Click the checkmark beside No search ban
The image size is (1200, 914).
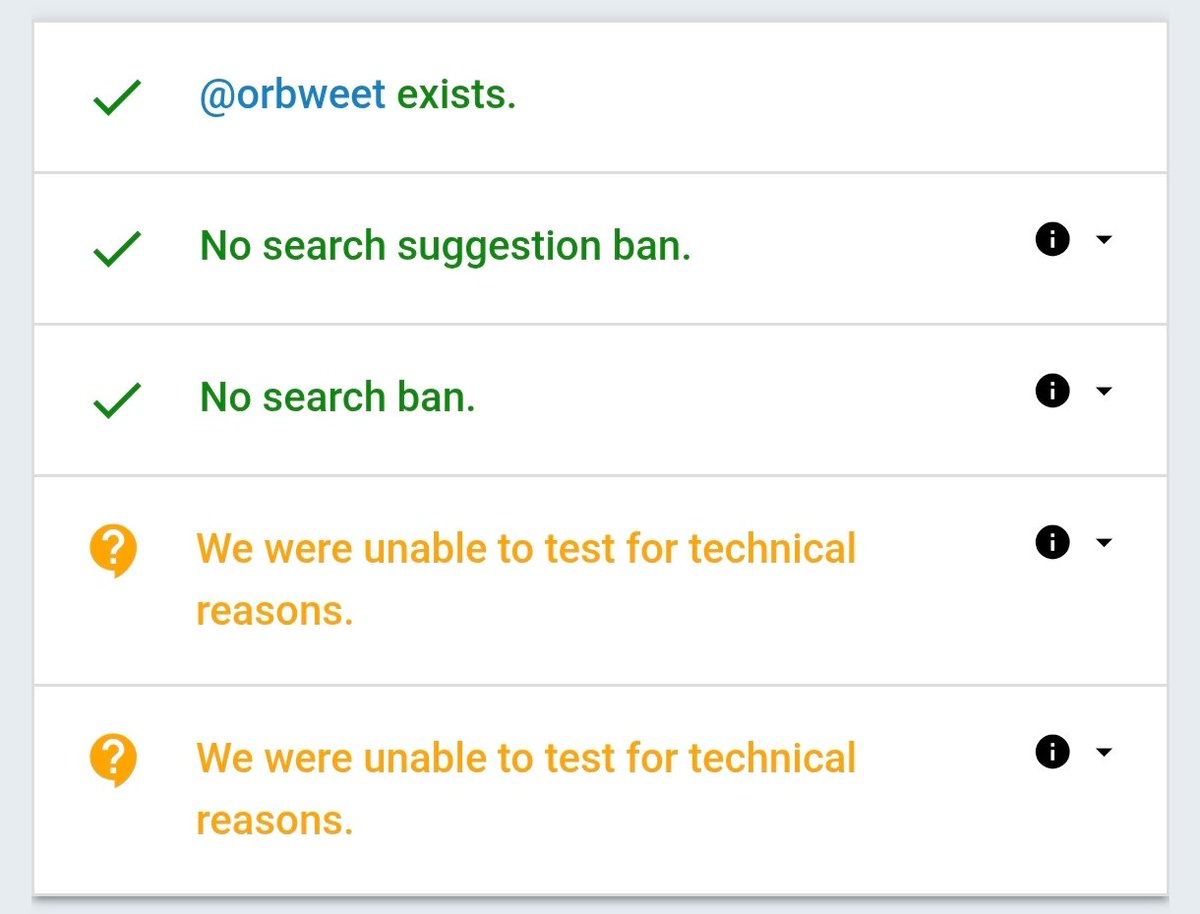pos(116,400)
